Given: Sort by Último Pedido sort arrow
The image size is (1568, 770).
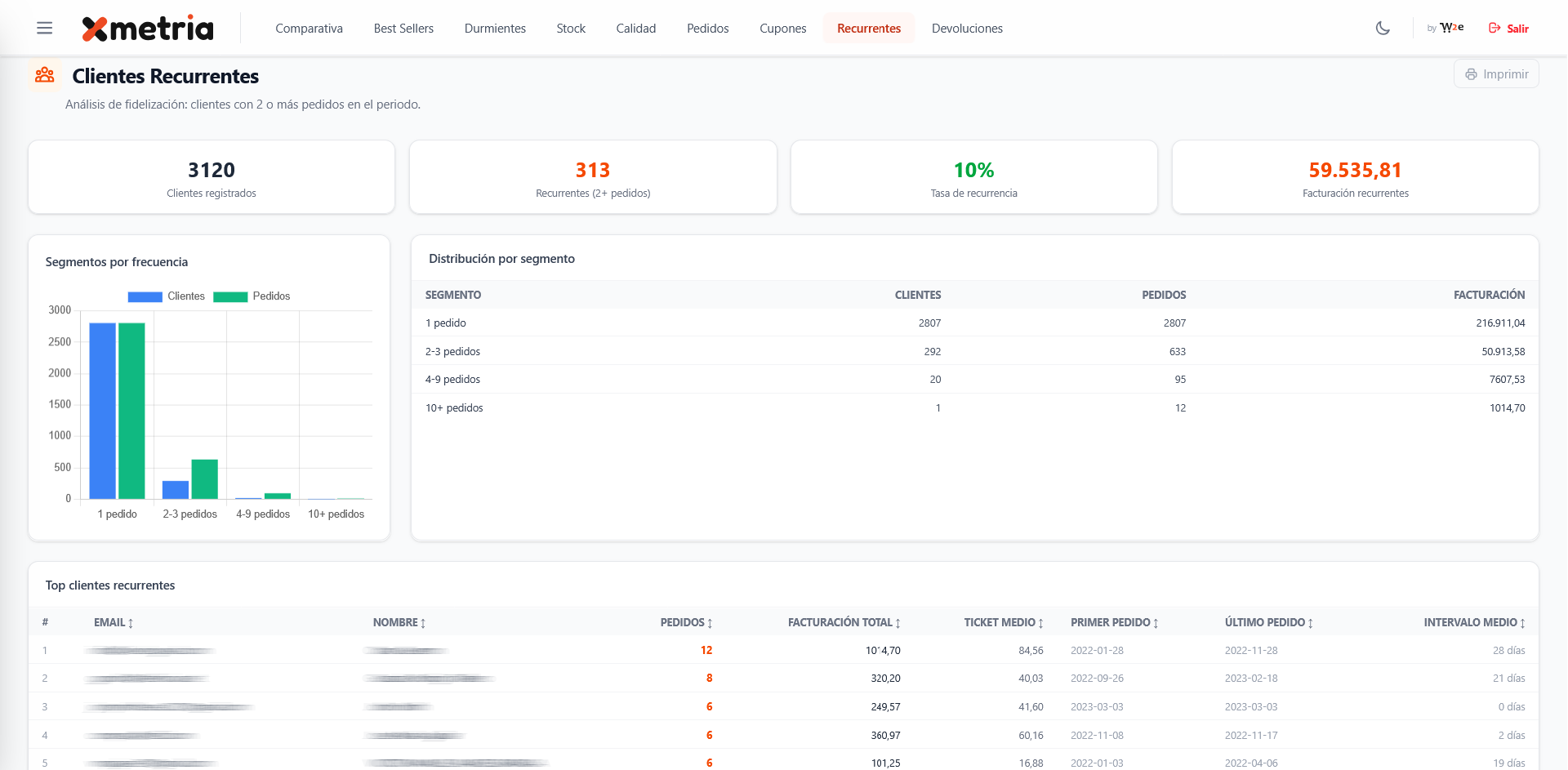Looking at the screenshot, I should coord(1311,623).
